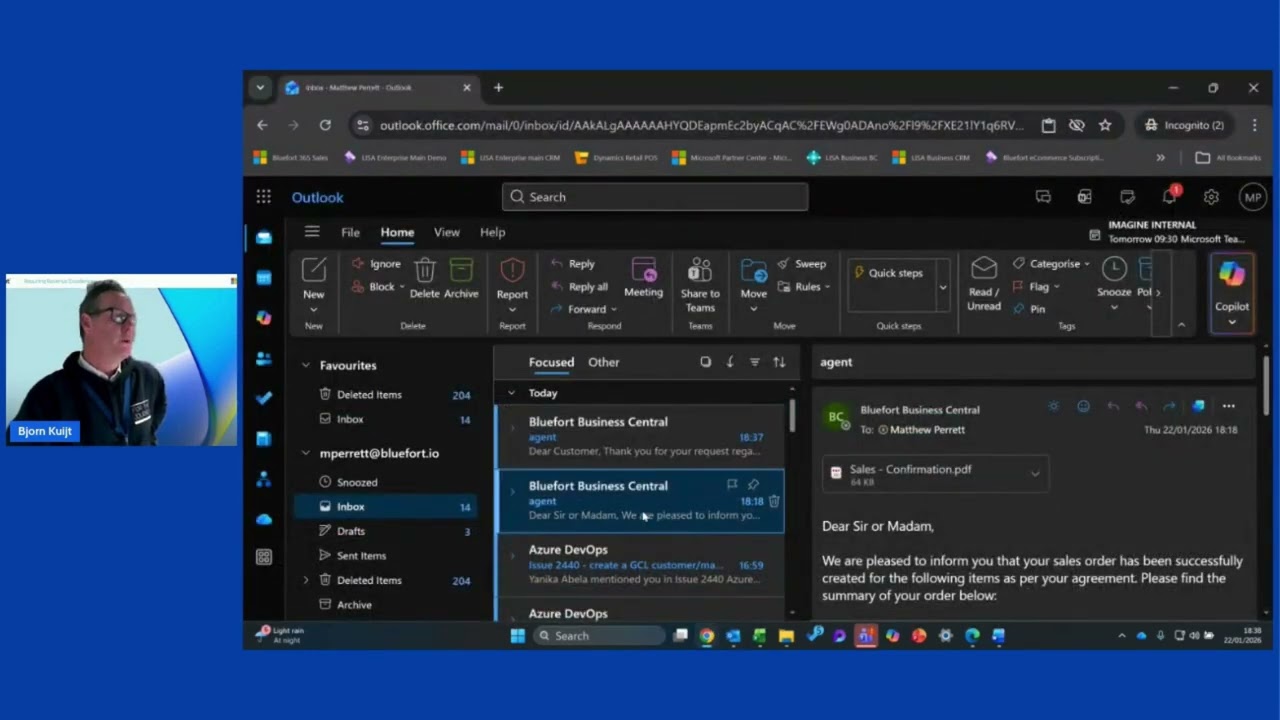This screenshot has height=720, width=1280.
Task: Open the Teams chat icon in header
Action: (1043, 197)
